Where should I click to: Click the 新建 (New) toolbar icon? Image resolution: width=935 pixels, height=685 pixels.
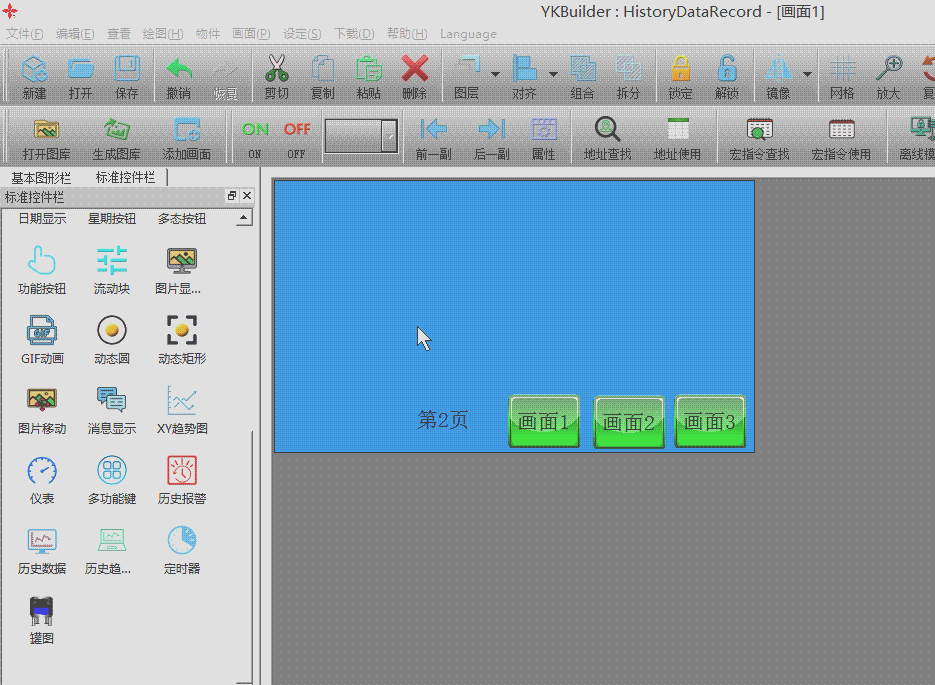pos(34,70)
